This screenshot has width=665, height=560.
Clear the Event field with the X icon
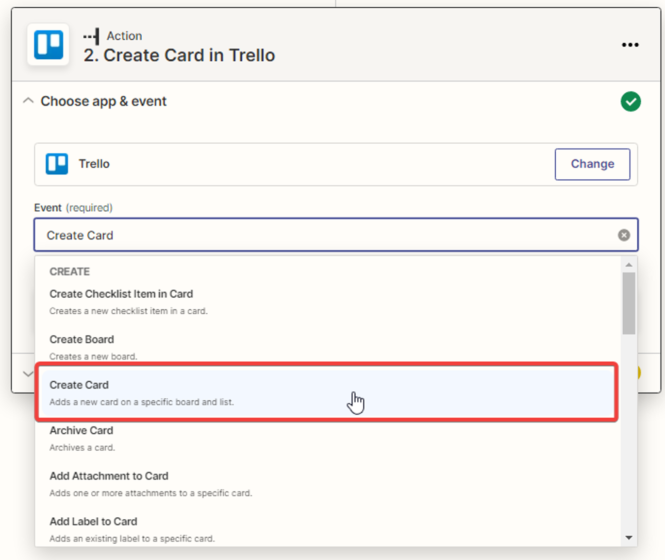pyautogui.click(x=624, y=236)
